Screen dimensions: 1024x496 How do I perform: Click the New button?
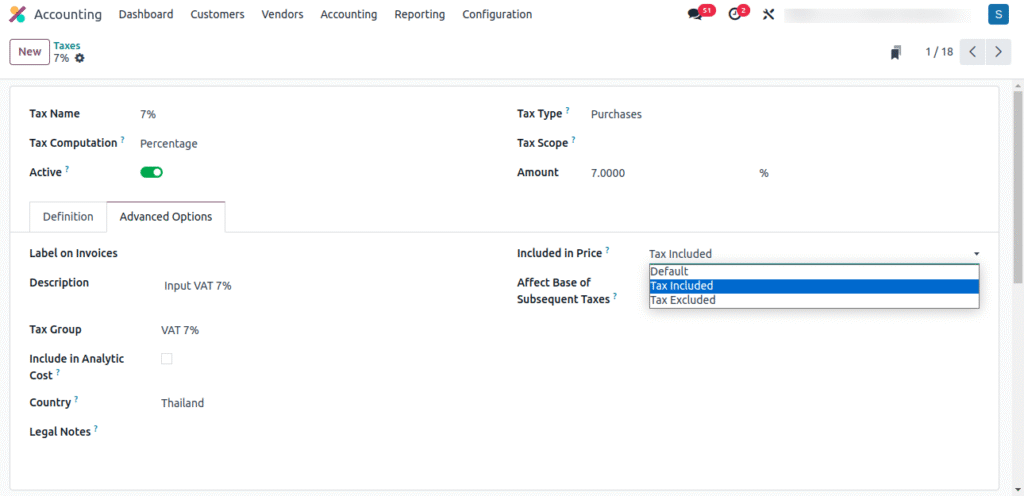click(29, 52)
